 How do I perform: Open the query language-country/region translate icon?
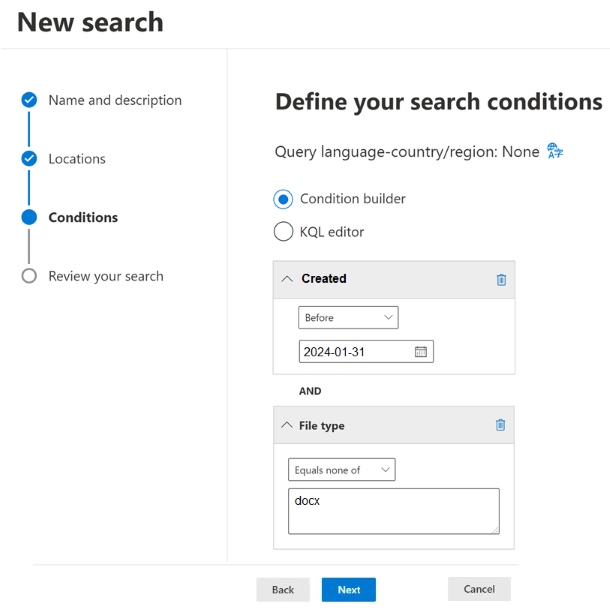555,152
